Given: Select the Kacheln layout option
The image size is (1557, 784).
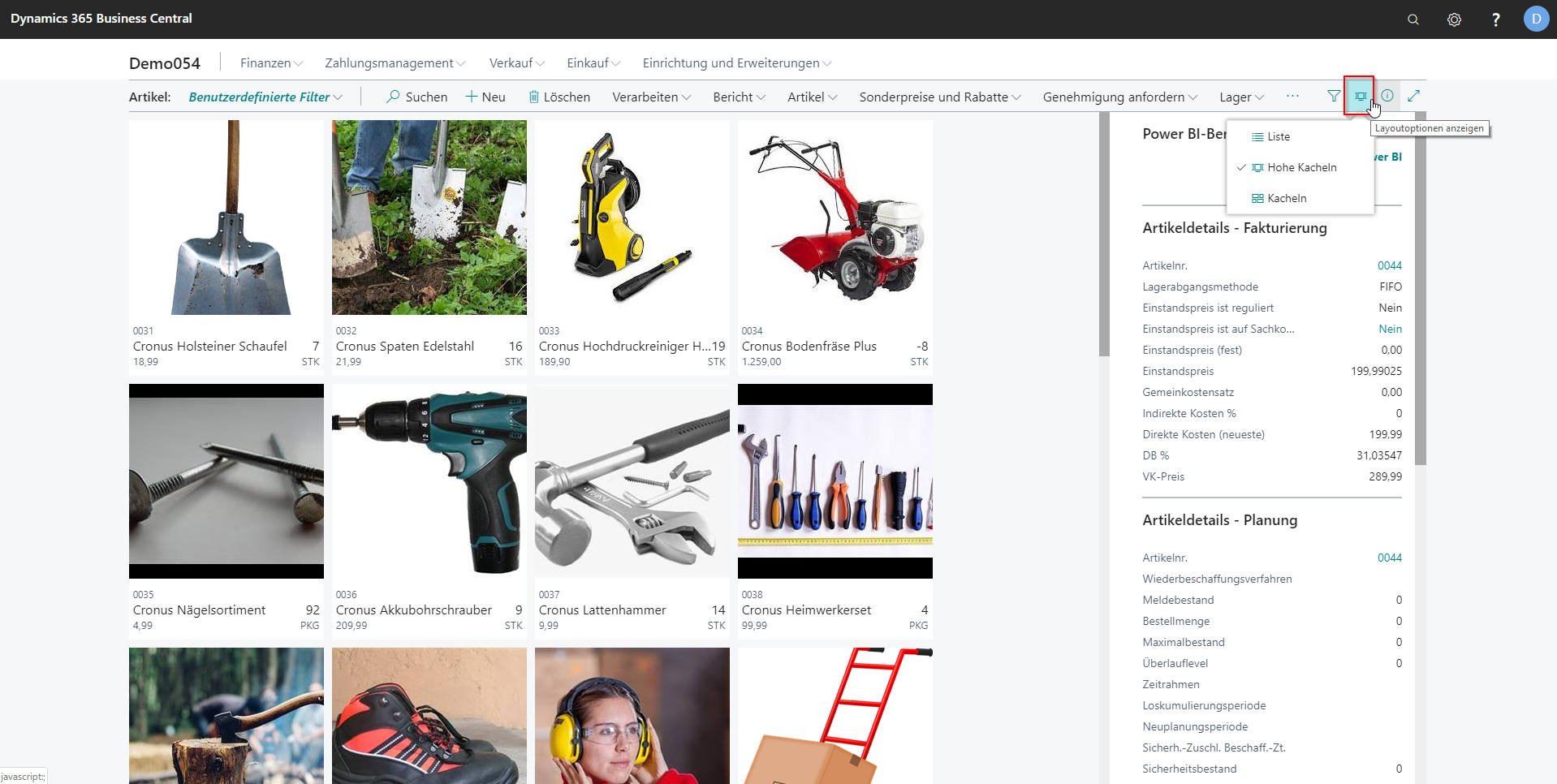Looking at the screenshot, I should point(1300,198).
